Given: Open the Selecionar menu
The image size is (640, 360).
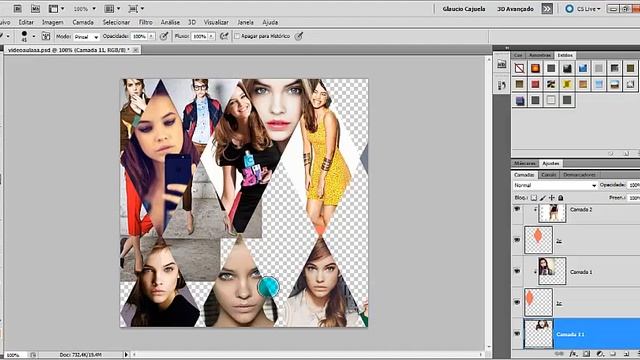Looking at the screenshot, I should (x=116, y=22).
